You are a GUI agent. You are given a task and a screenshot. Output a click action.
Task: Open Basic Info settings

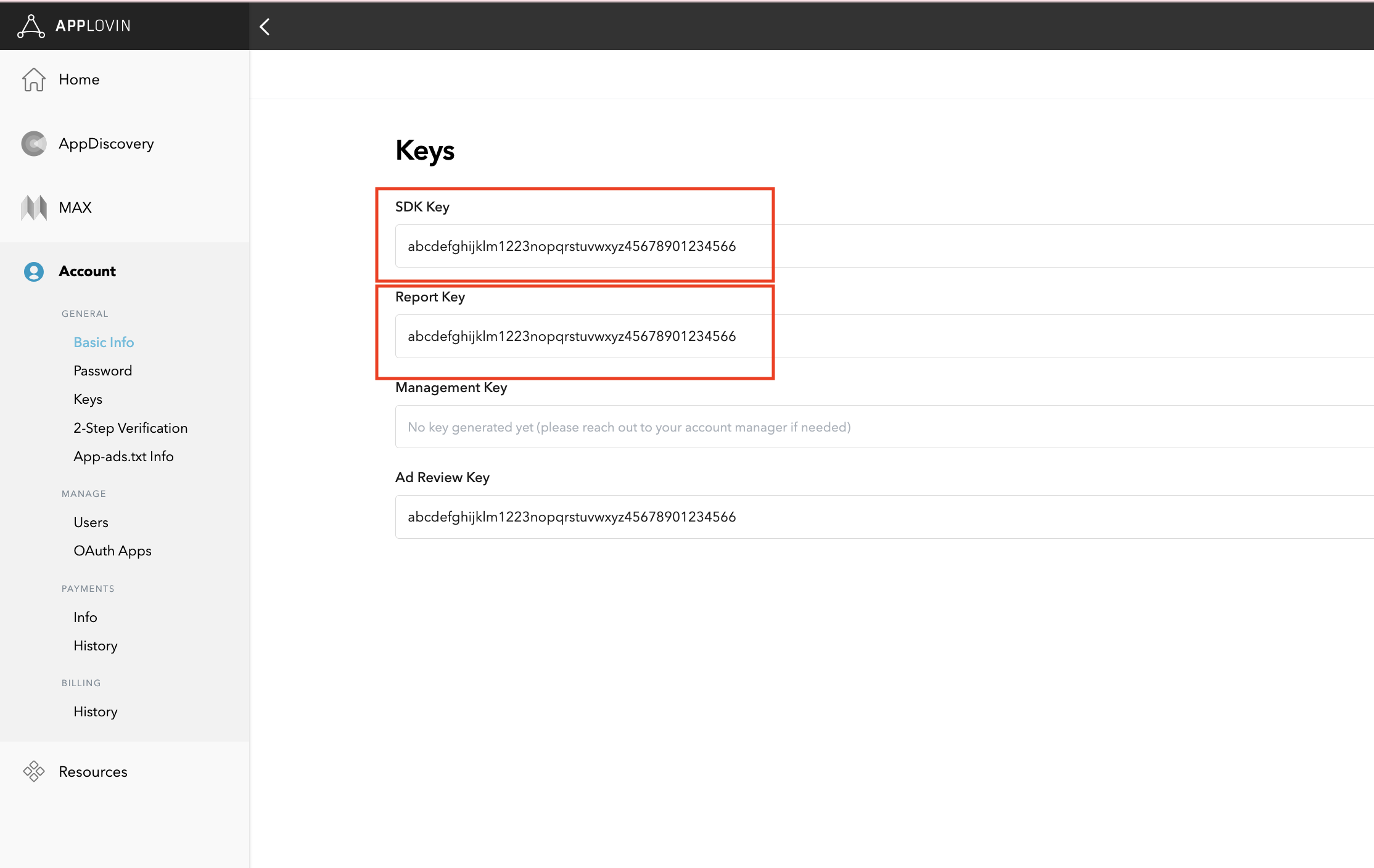104,342
